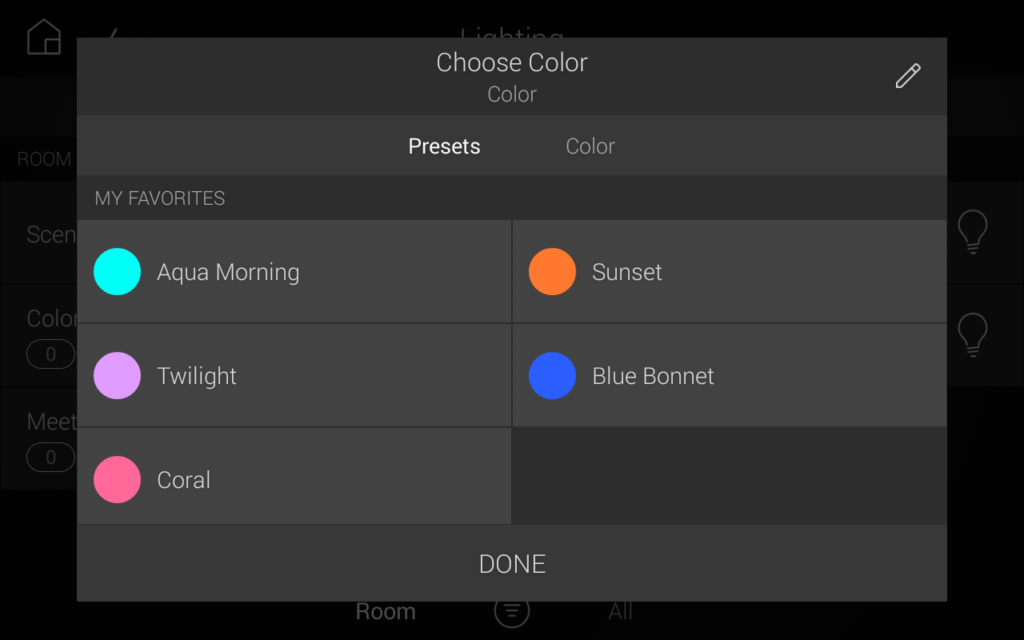Image resolution: width=1024 pixels, height=640 pixels.
Task: Switch to the Color tab
Action: (x=590, y=146)
